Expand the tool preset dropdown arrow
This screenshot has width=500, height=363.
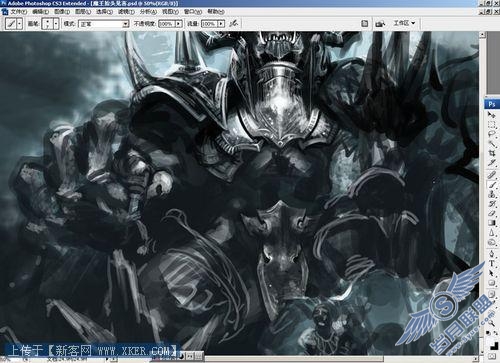[x=20, y=24]
